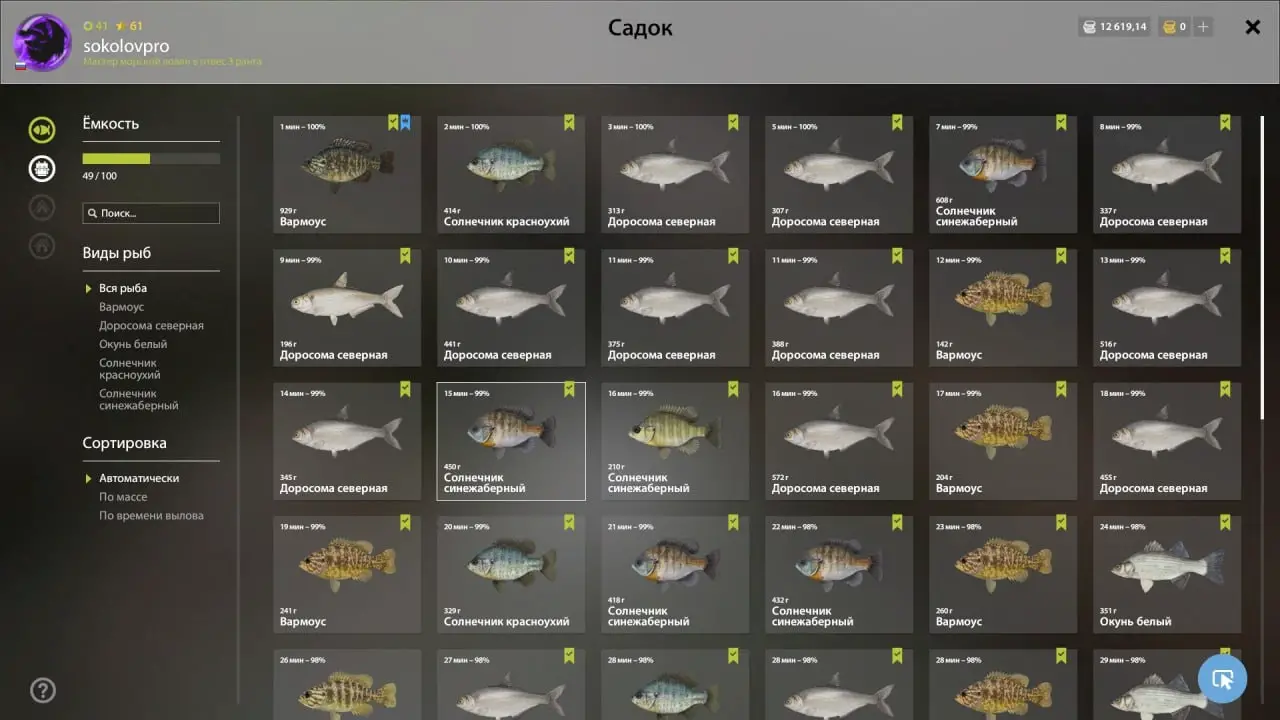Image resolution: width=1280 pixels, height=720 pixels.
Task: Filter fish list by Окунь белый
Action: [133, 345]
